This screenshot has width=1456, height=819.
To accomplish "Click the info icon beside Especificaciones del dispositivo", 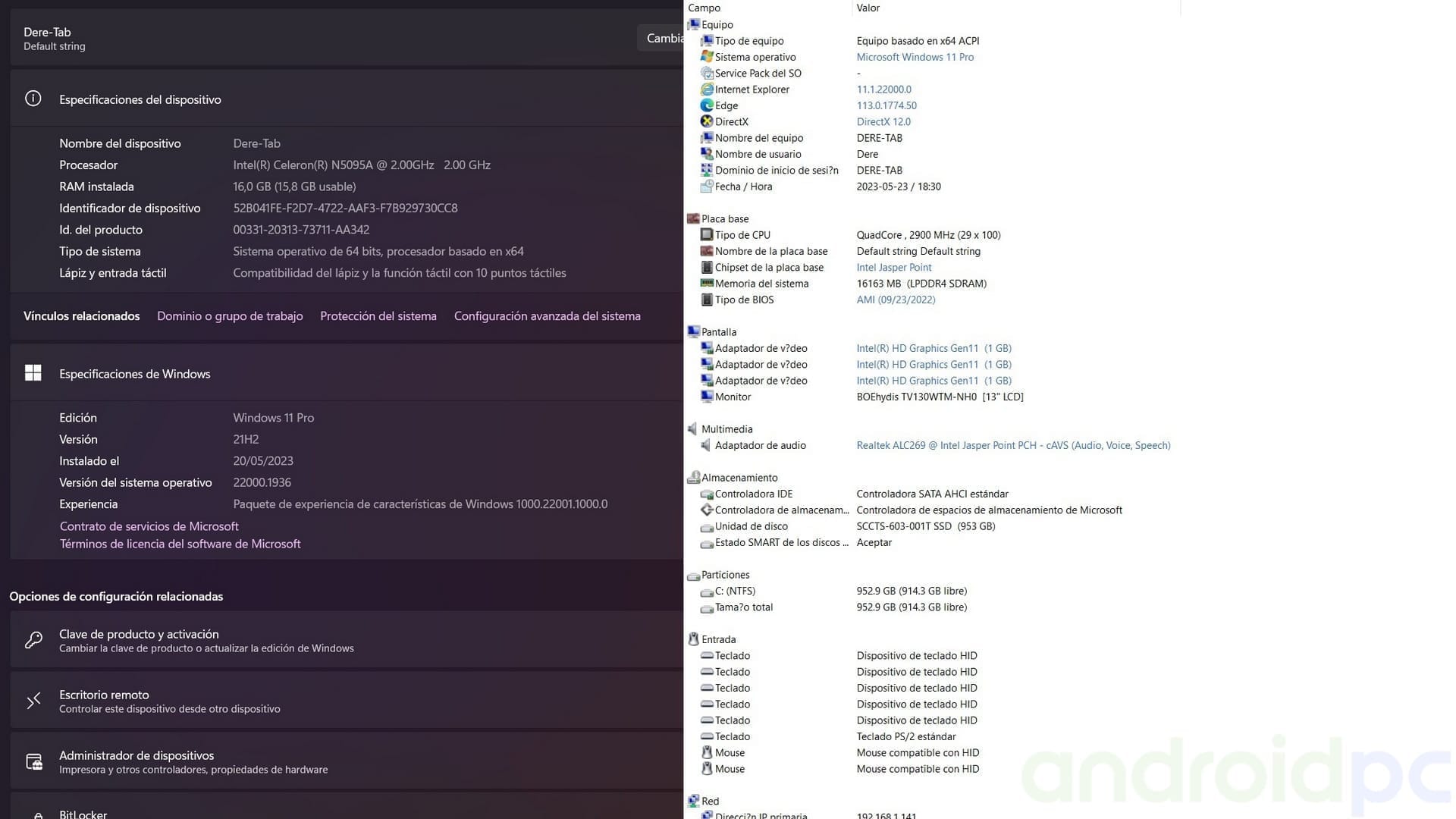I will click(33, 99).
